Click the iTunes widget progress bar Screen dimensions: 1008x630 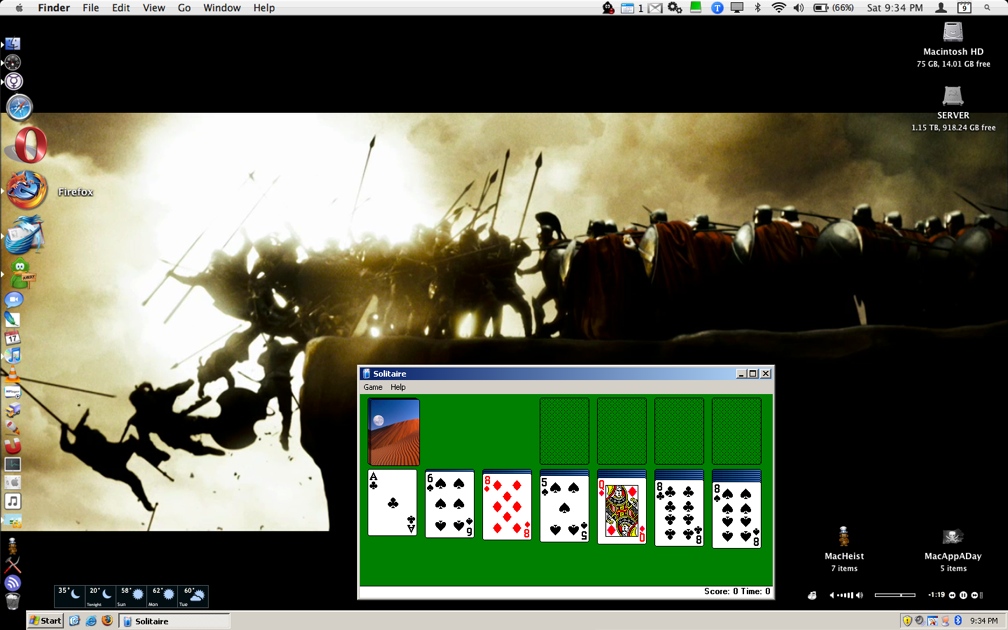[x=894, y=595]
